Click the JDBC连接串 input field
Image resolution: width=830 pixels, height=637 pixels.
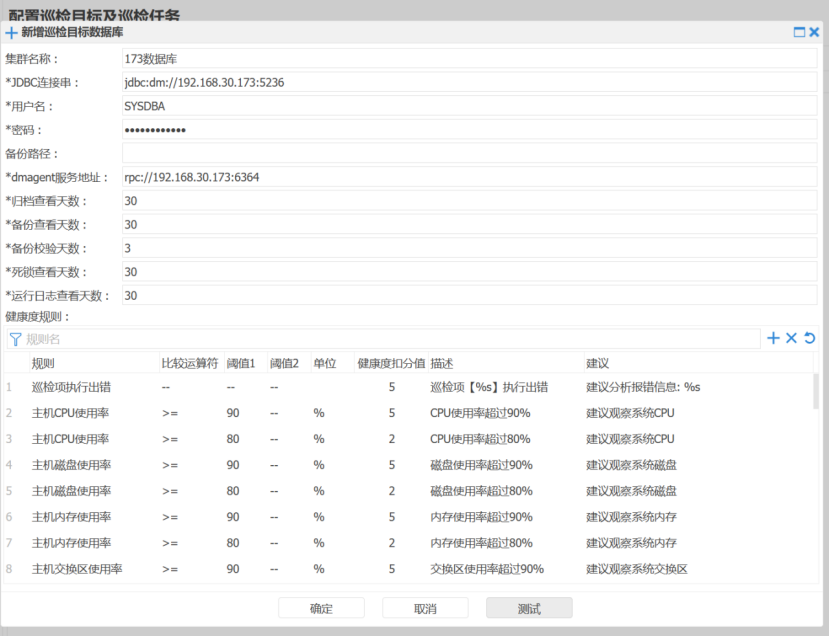coord(470,83)
